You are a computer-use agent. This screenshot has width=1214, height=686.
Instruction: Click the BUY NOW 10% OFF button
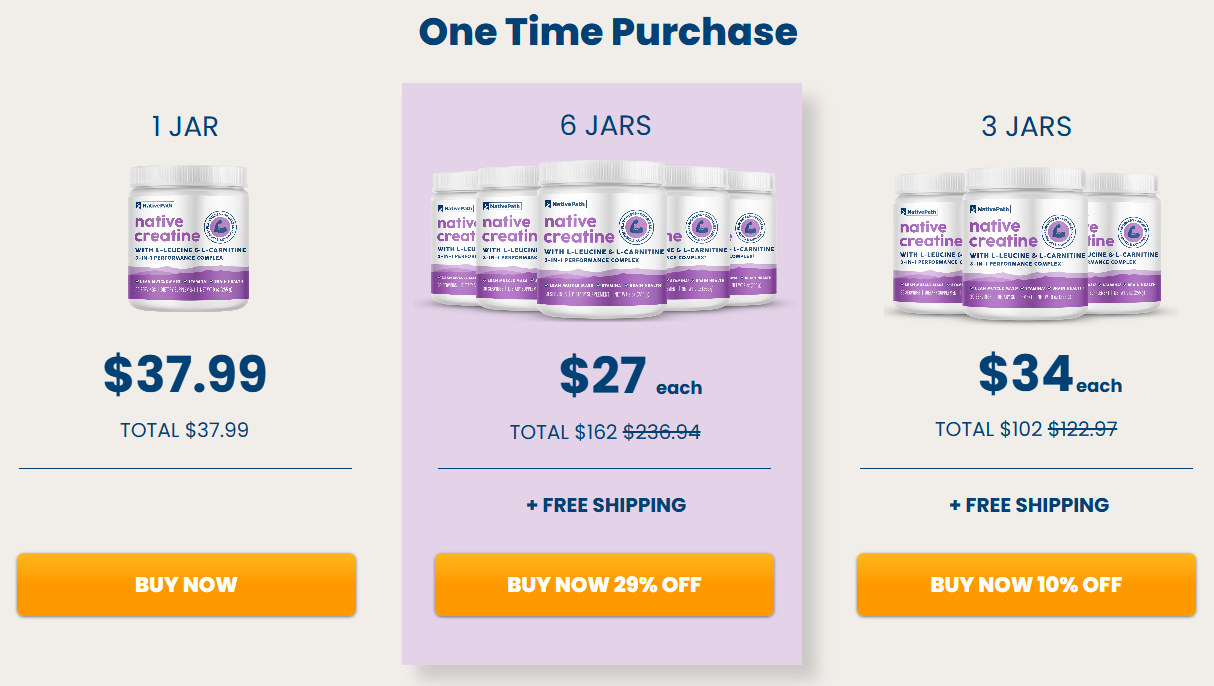1027,585
